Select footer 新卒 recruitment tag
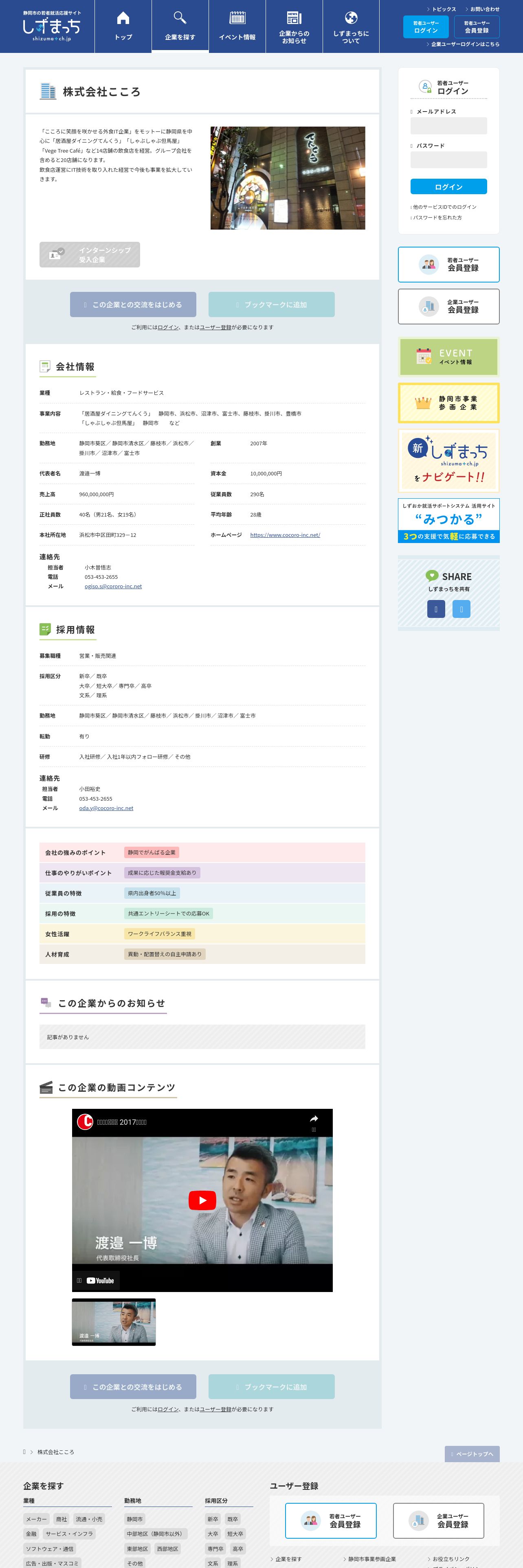Screen dimensions: 523x1568 coord(213,1519)
